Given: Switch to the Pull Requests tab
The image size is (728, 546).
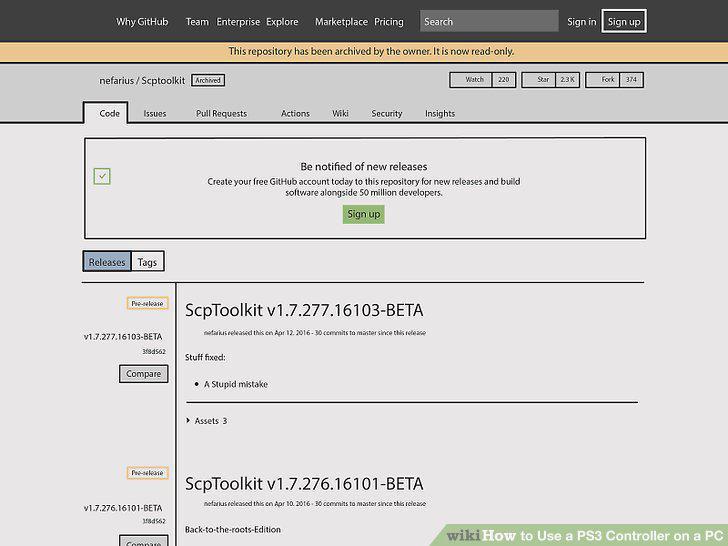Looking at the screenshot, I should coord(221,114).
